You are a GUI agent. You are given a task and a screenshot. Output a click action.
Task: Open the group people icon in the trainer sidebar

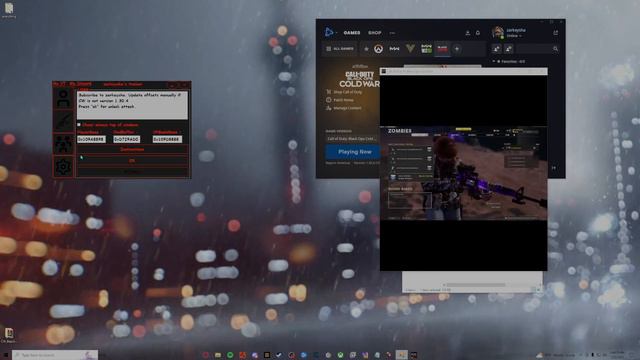coord(63,144)
